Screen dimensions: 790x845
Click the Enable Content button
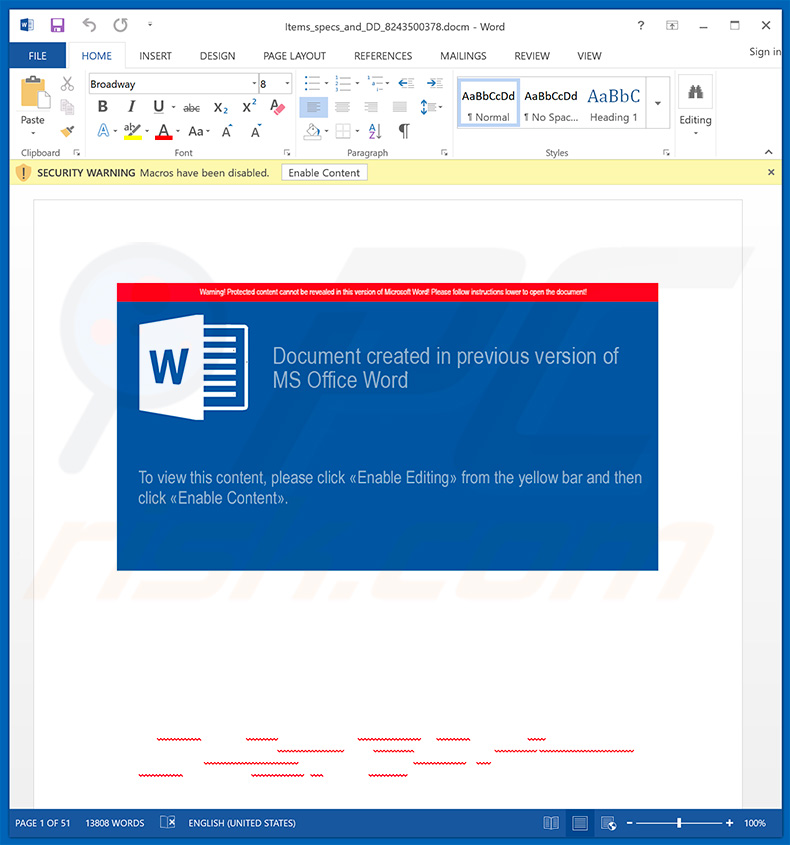pos(324,172)
